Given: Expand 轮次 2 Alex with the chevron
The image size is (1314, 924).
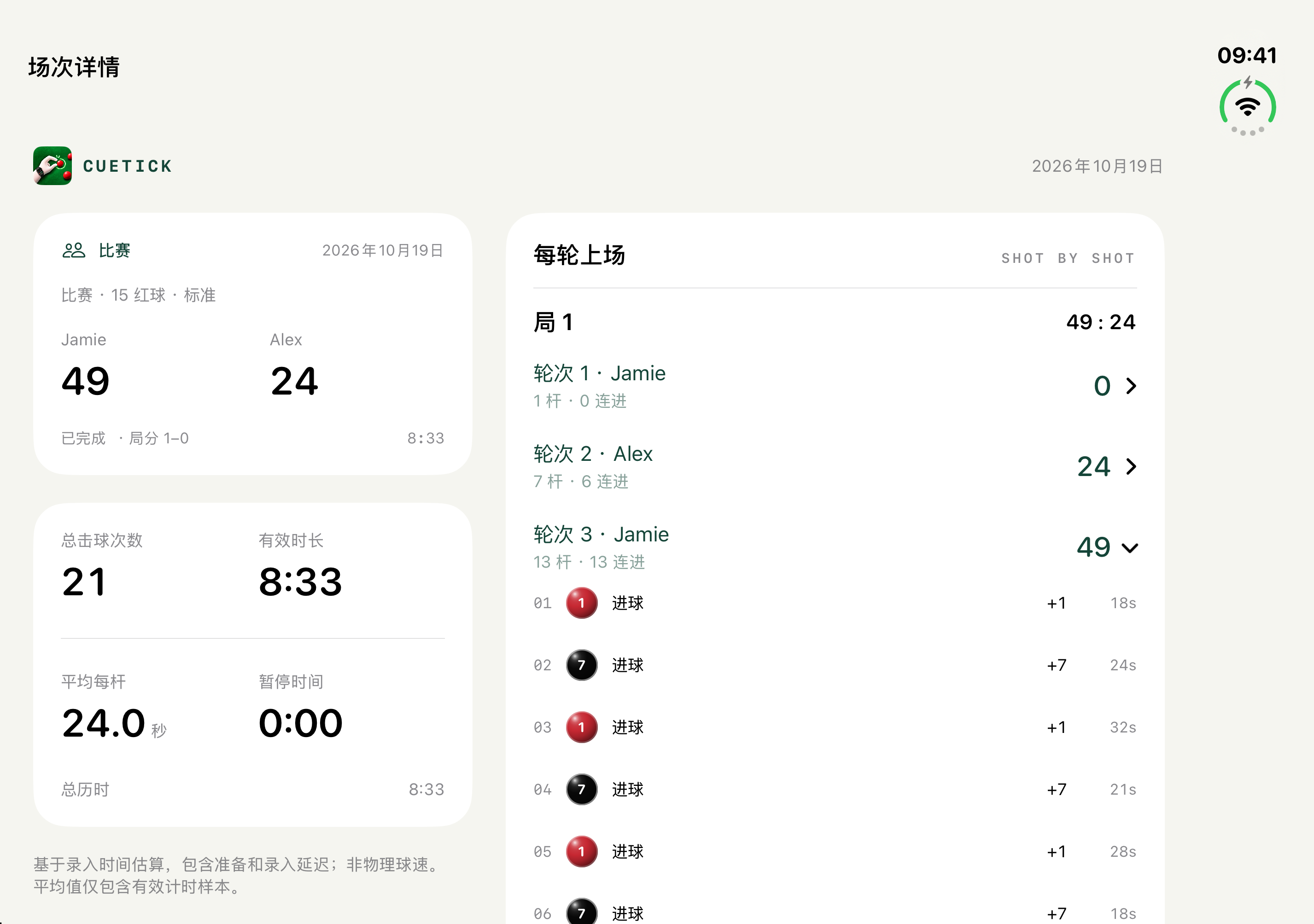Looking at the screenshot, I should pos(1131,466).
